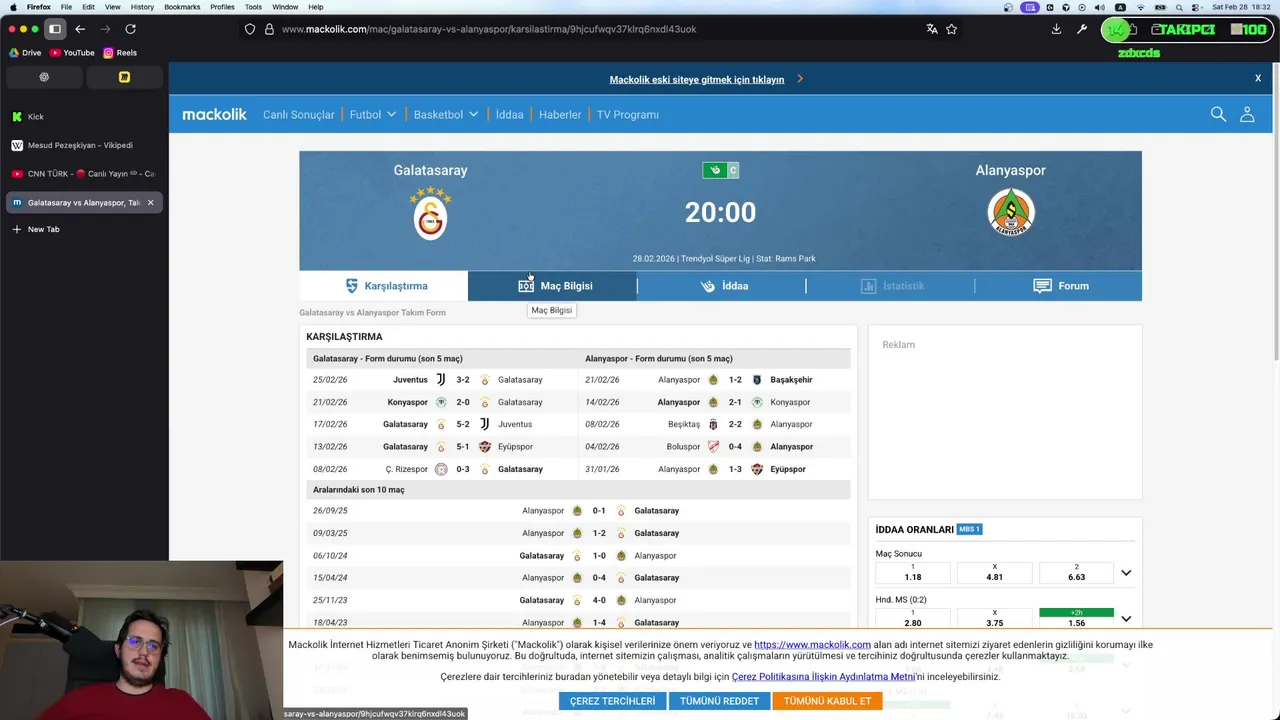1280x720 pixels.
Task: Click the Galatasaray club crest in header
Action: click(430, 213)
